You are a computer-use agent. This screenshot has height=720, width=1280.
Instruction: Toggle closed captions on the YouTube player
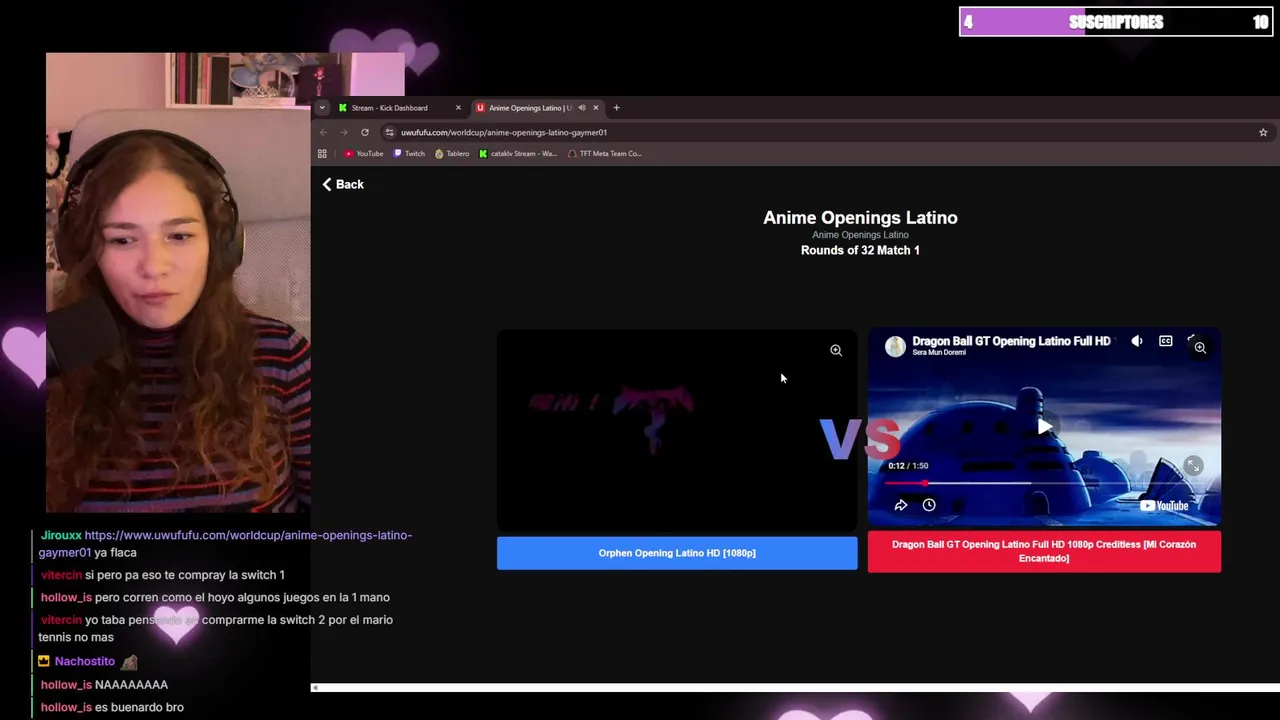[x=1165, y=341]
